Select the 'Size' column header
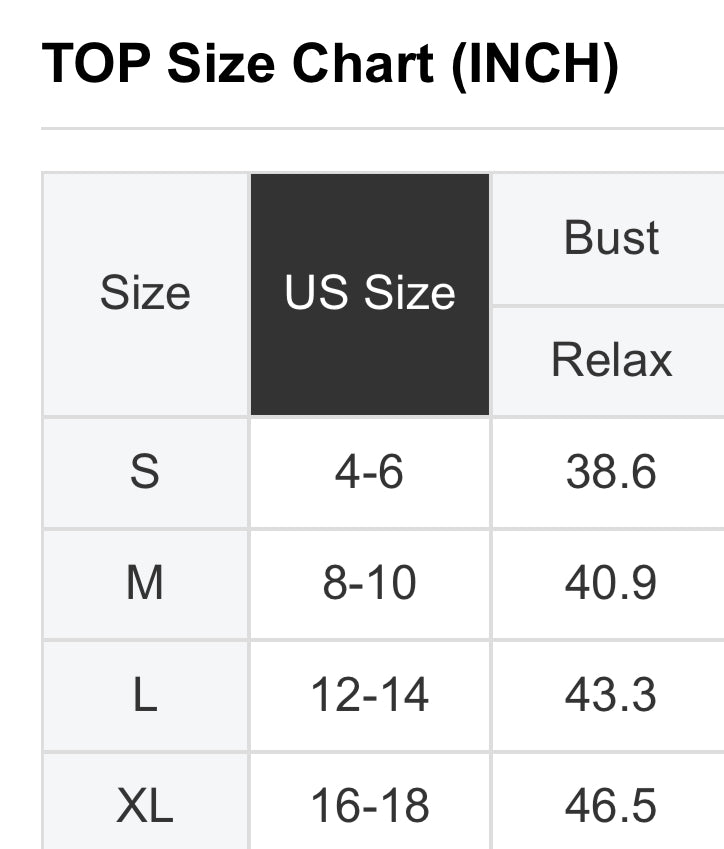The width and height of the screenshot is (724, 849). pyautogui.click(x=145, y=294)
